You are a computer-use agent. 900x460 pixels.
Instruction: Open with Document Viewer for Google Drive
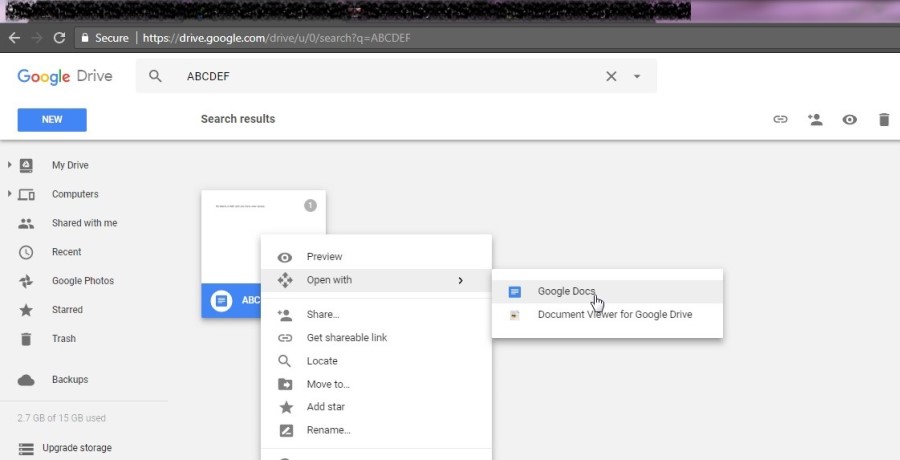click(x=607, y=315)
